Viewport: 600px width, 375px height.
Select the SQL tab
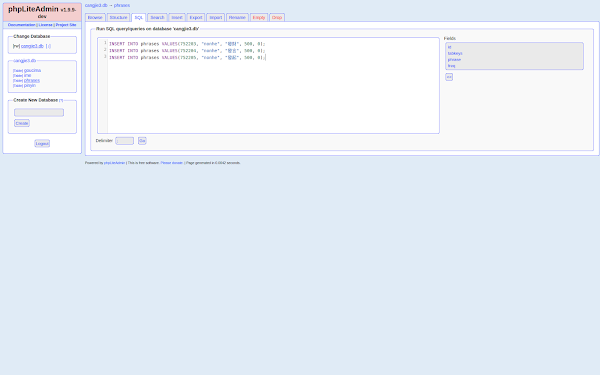coord(139,18)
